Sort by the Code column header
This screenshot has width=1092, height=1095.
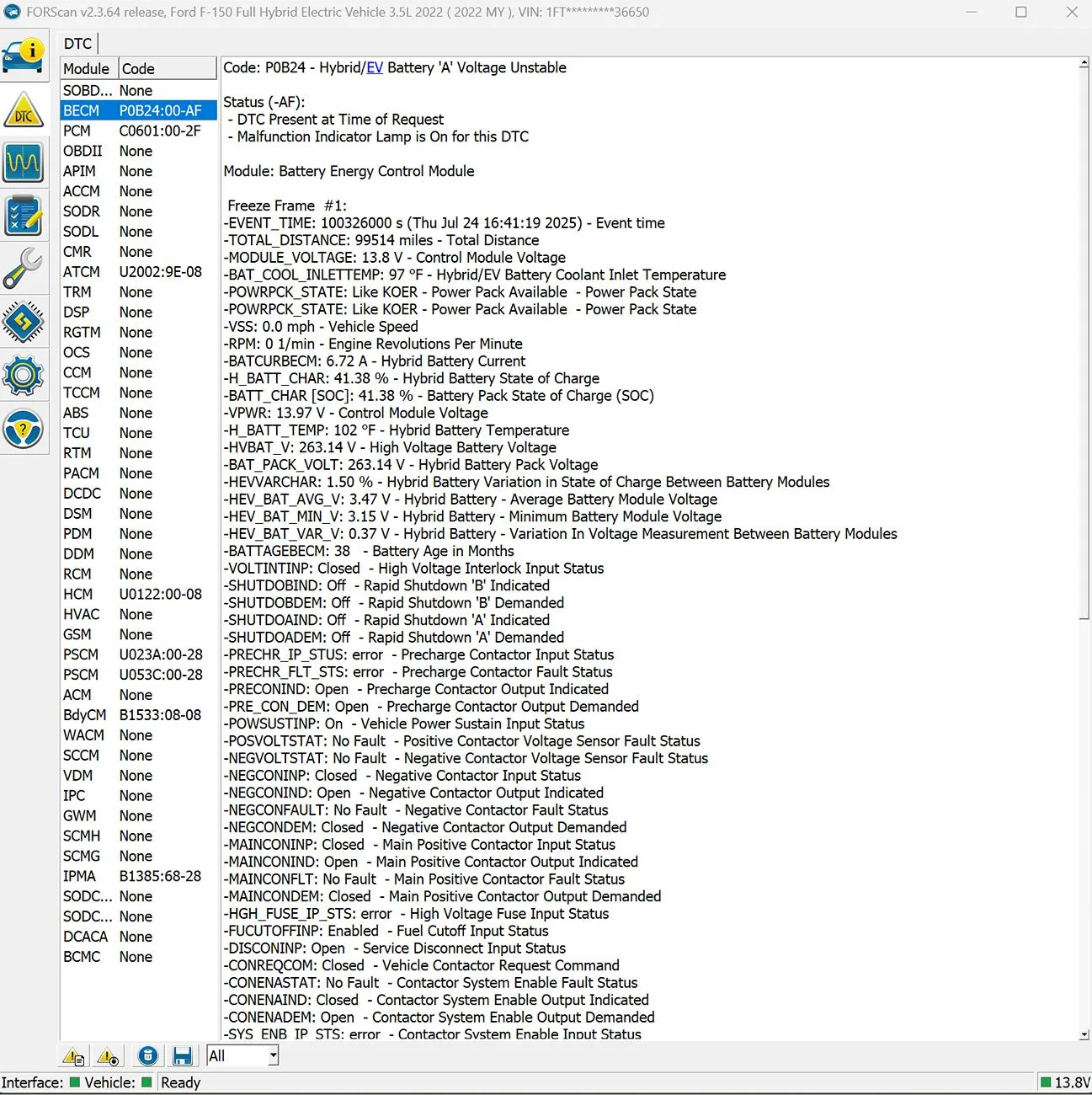167,69
